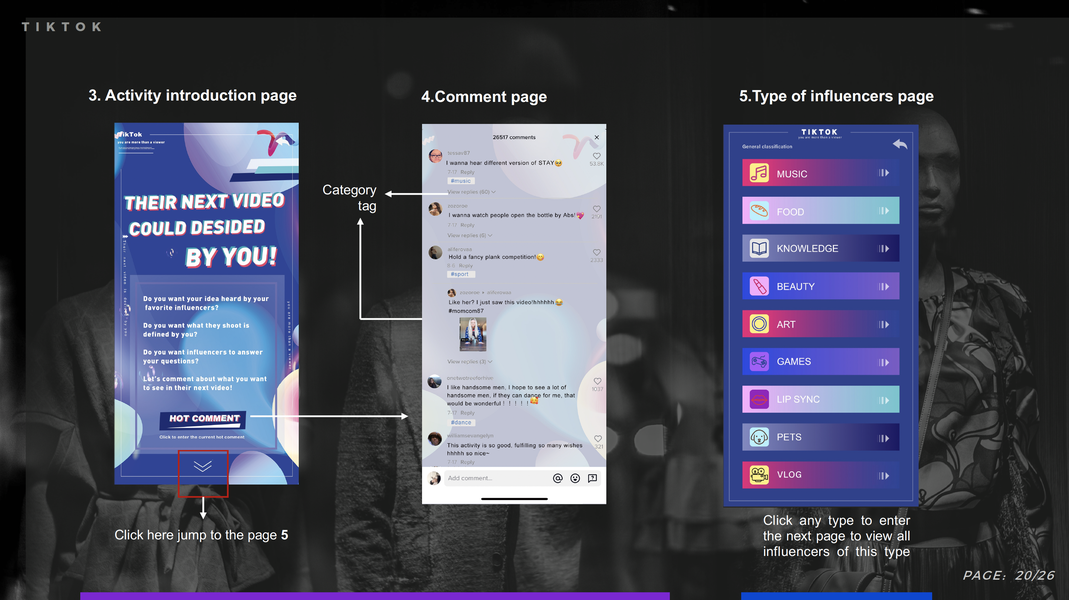Screen dimensions: 1069x600
Task: Select the GAMES category label
Action: tap(794, 362)
